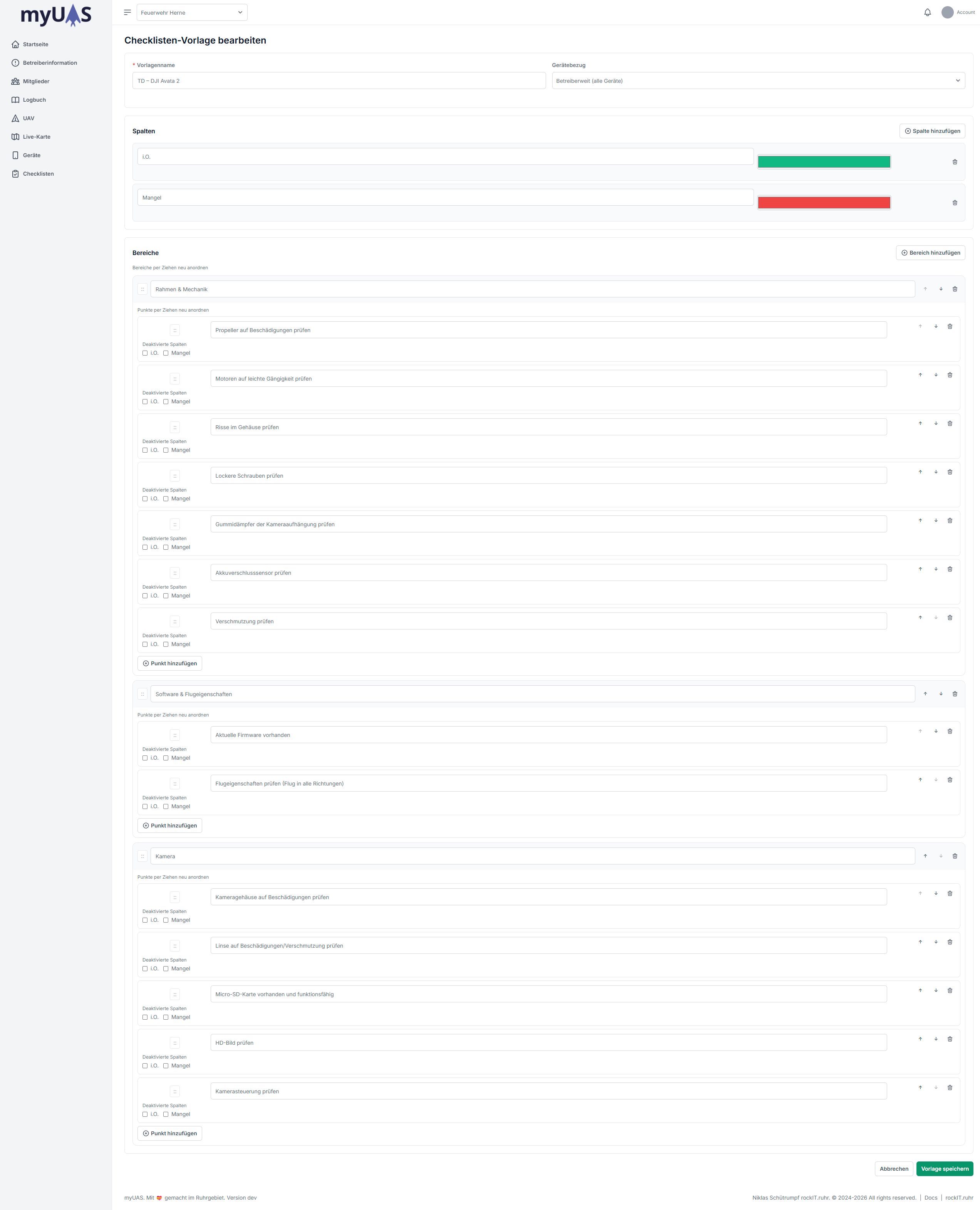This screenshot has height=1210, width=980.
Task: Disable i.O. column for 'Propeller auf Beschädigungen prüfen'
Action: [145, 354]
